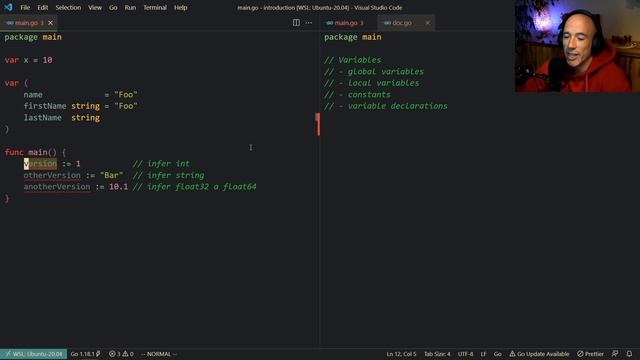640x360 pixels.
Task: Click the func main() declaration
Action: click(36, 152)
